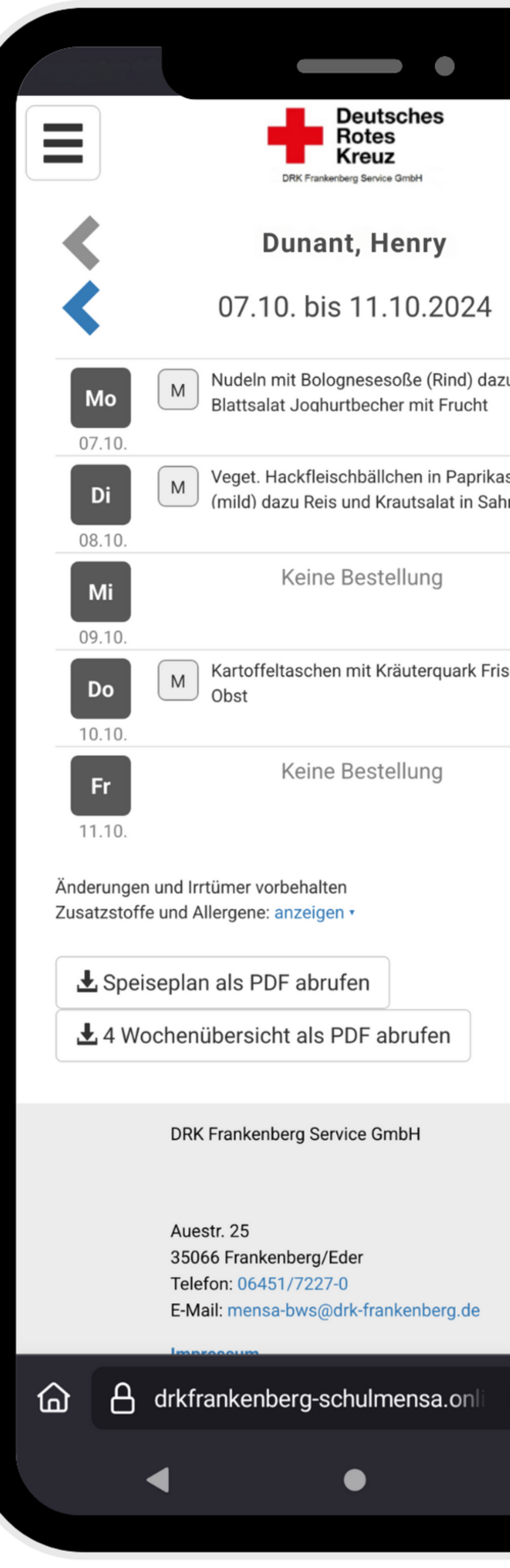Expand Zusatzstoffe und Allergene via anzeigen
The width and height of the screenshot is (510, 1568).
(314, 912)
